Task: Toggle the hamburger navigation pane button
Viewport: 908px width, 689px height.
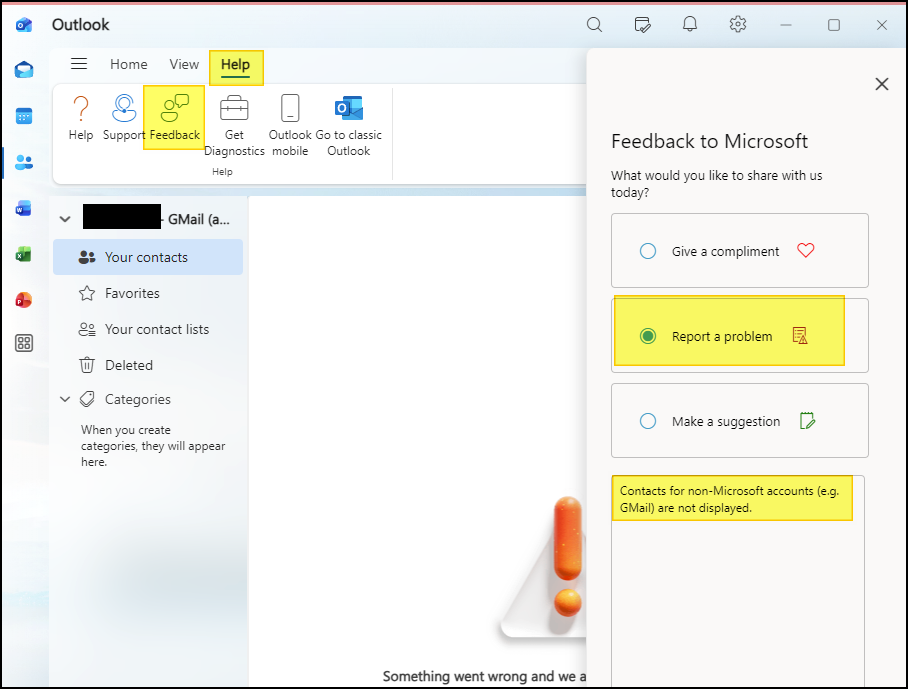Action: (x=79, y=64)
